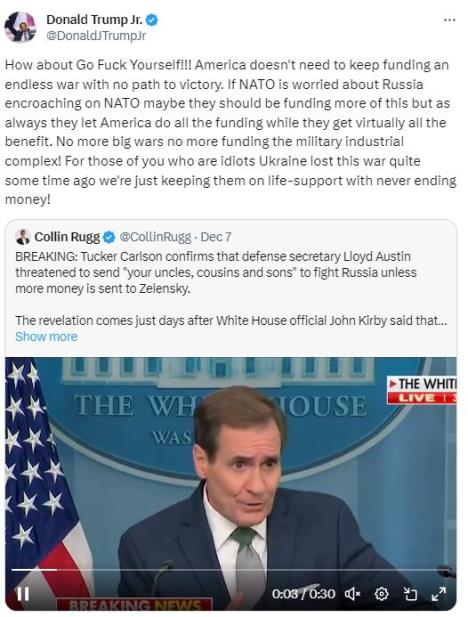Expand quoted post with Show more

pyautogui.click(x=46, y=336)
